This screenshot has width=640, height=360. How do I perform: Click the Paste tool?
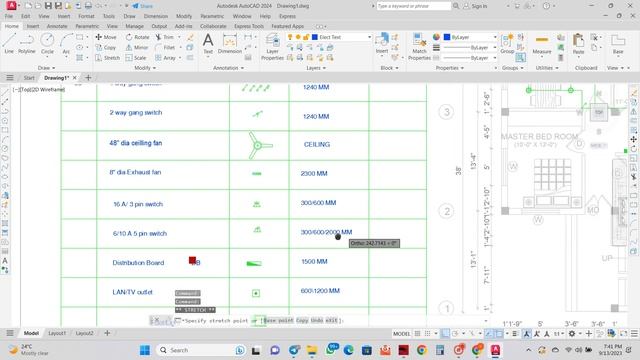(578, 44)
